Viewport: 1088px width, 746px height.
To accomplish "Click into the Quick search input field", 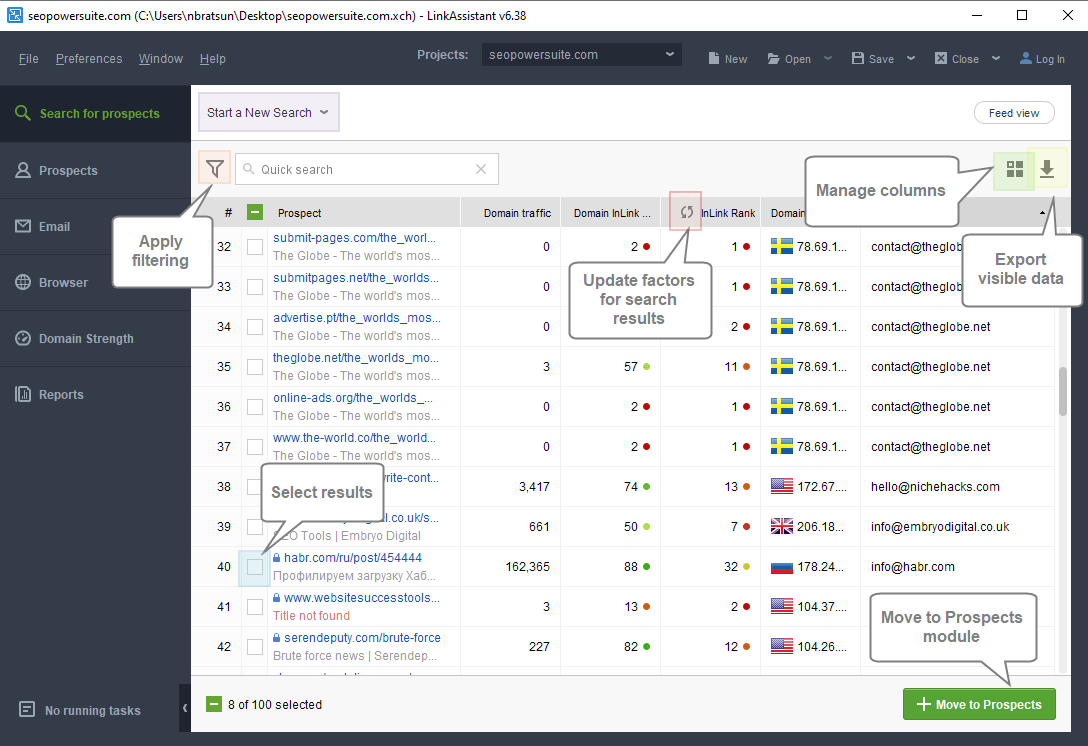I will point(366,169).
